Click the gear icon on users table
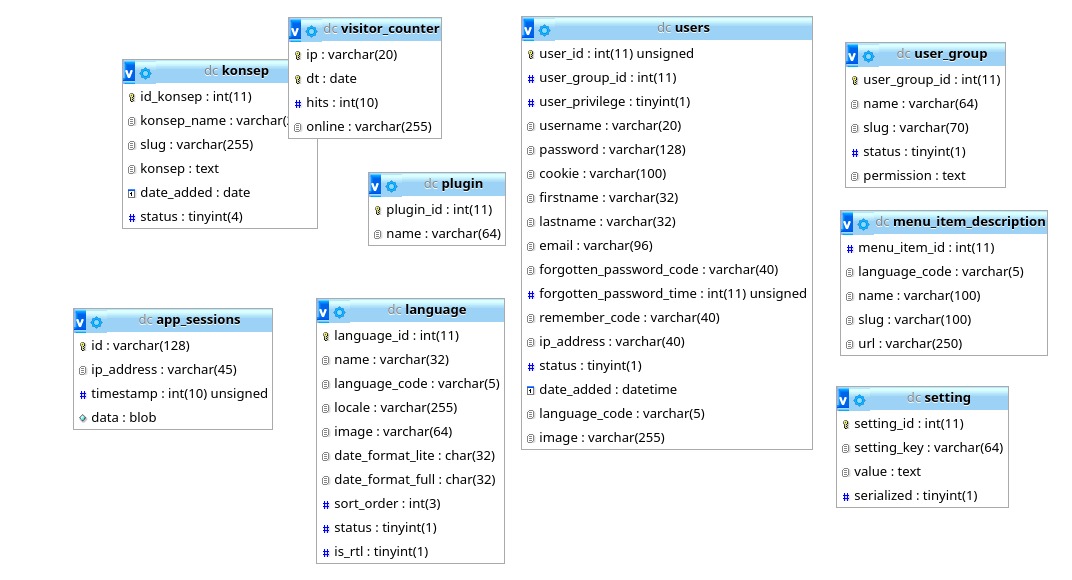The width and height of the screenshot is (1072, 580). [x=544, y=30]
